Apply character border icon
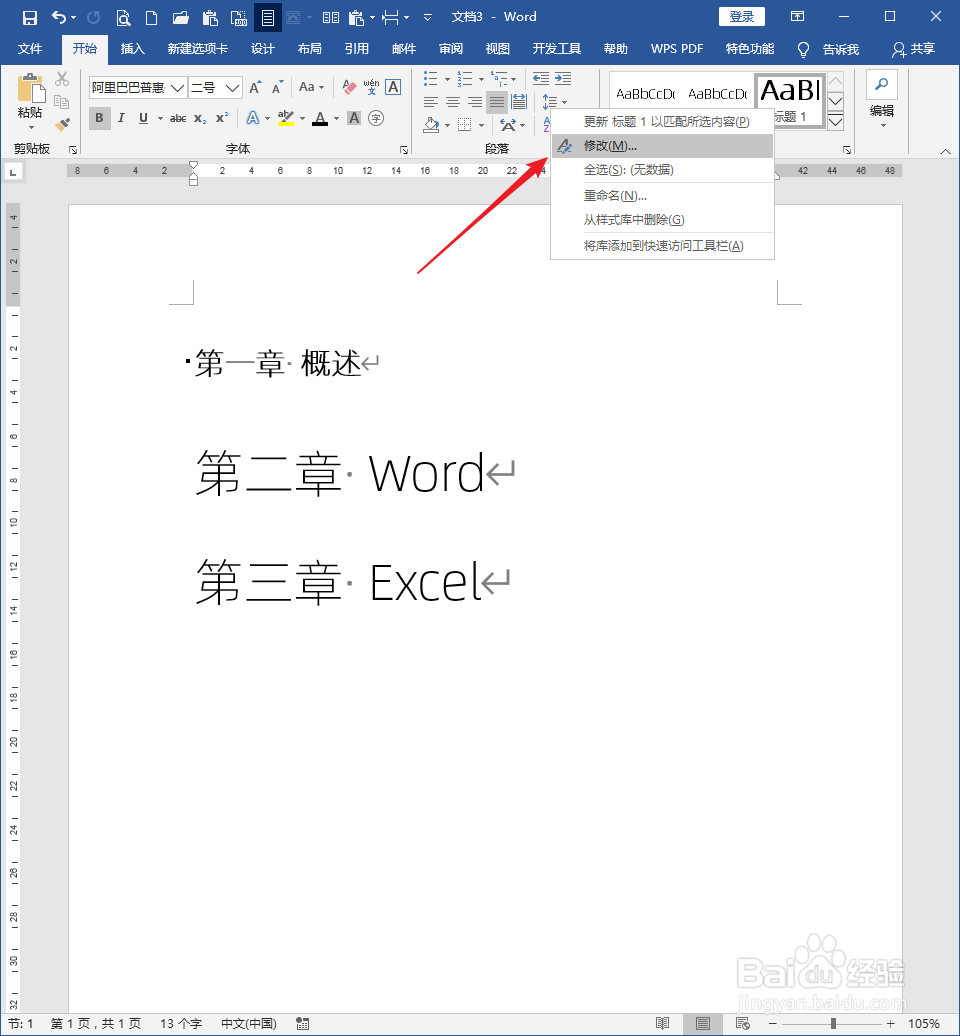The height and width of the screenshot is (1036, 960). [x=393, y=87]
